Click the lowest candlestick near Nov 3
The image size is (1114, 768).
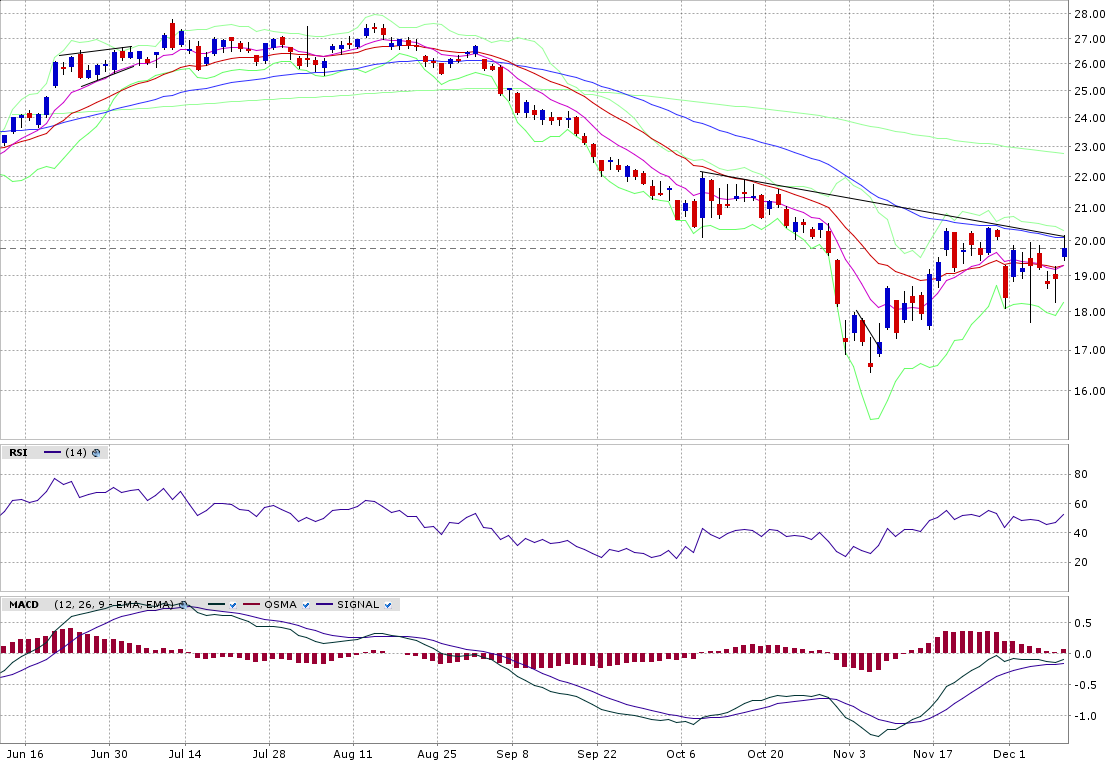(x=870, y=366)
